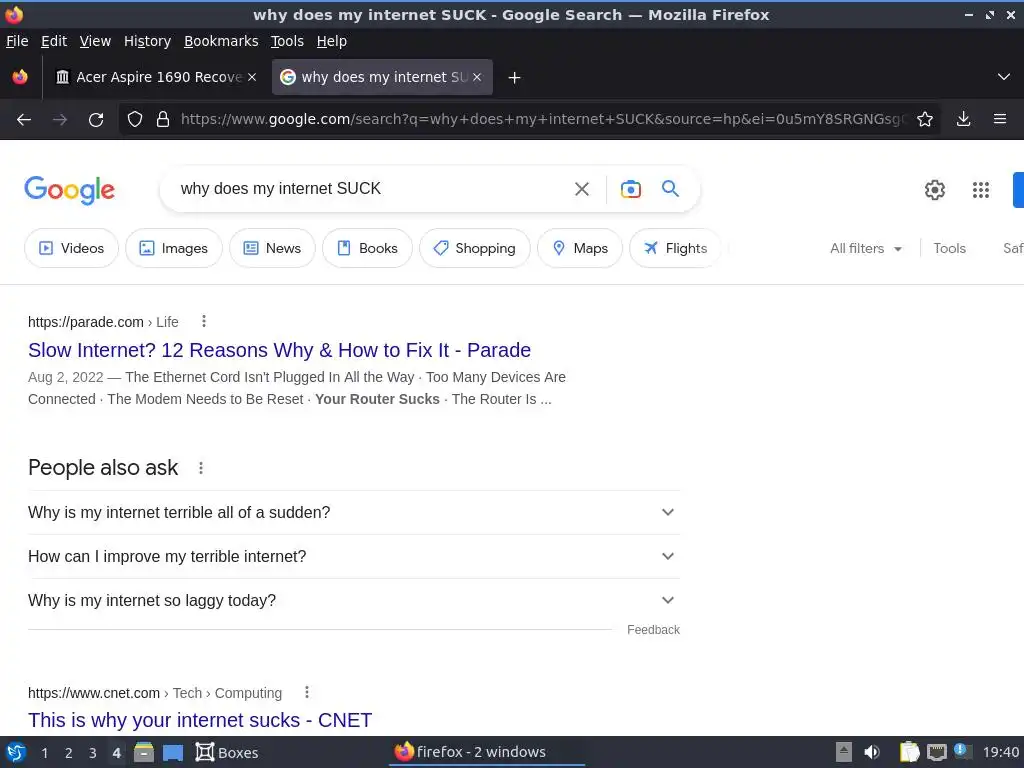This screenshot has width=1024, height=768.
Task: Filter results by Shopping
Action: [475, 248]
